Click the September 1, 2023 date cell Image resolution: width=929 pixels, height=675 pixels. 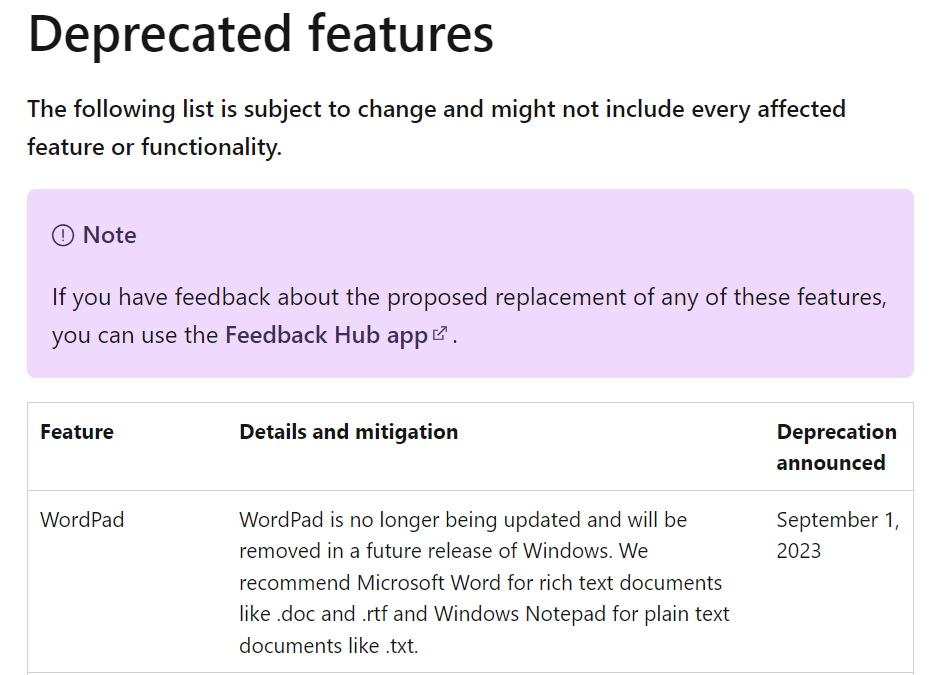click(838, 535)
